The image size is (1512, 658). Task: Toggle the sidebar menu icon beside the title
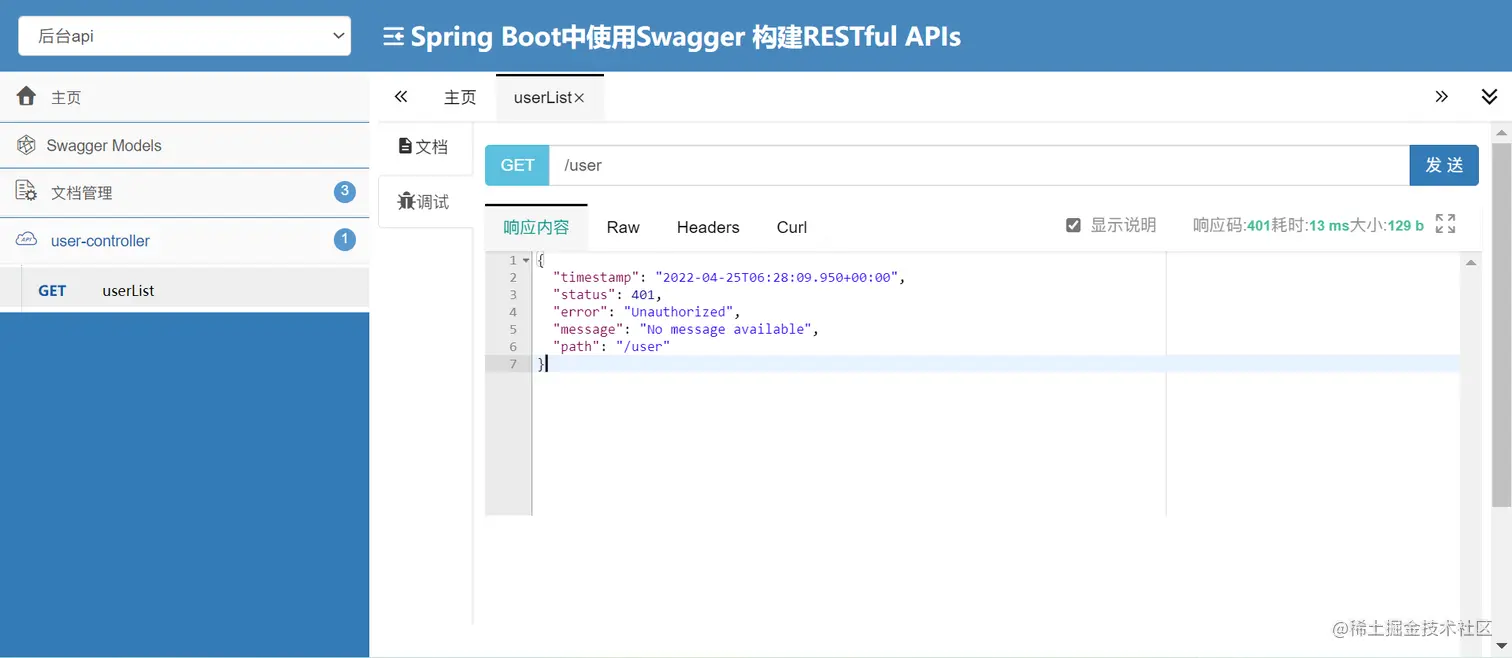tap(394, 37)
